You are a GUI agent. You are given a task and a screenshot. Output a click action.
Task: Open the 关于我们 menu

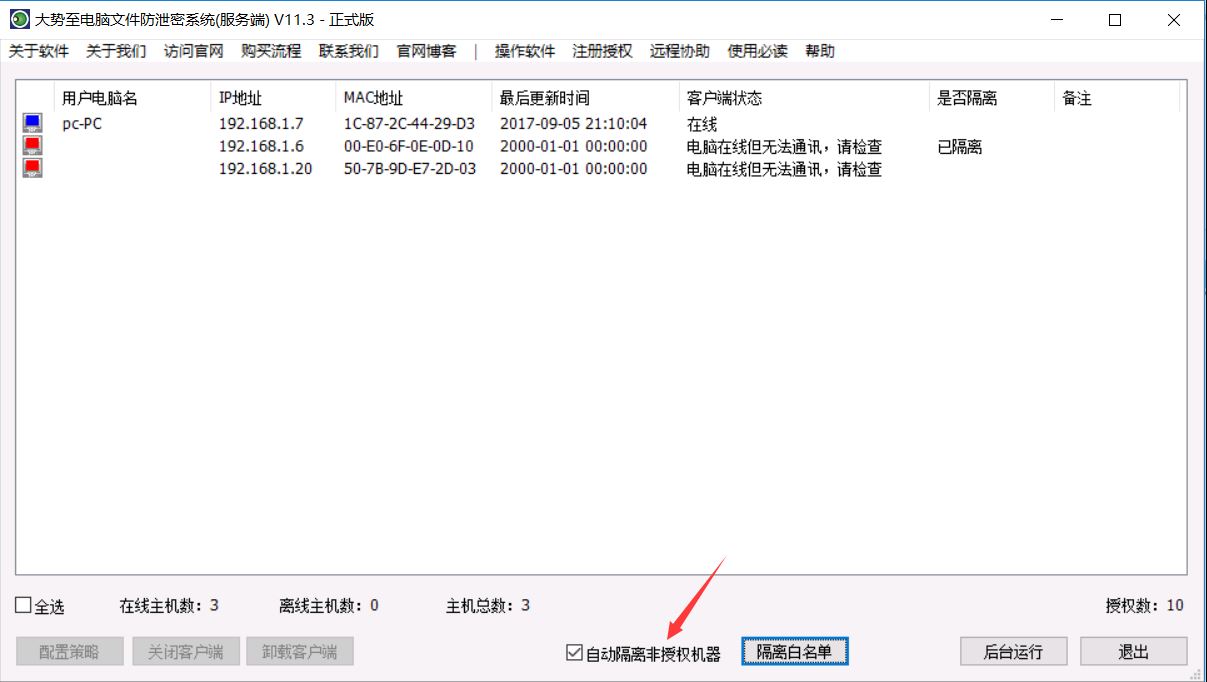tap(116, 51)
